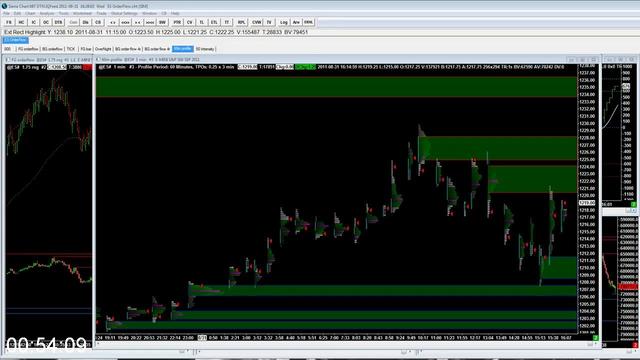This screenshot has width=640, height=360.
Task: Open the Worksheet menu
Action: point(82,13)
